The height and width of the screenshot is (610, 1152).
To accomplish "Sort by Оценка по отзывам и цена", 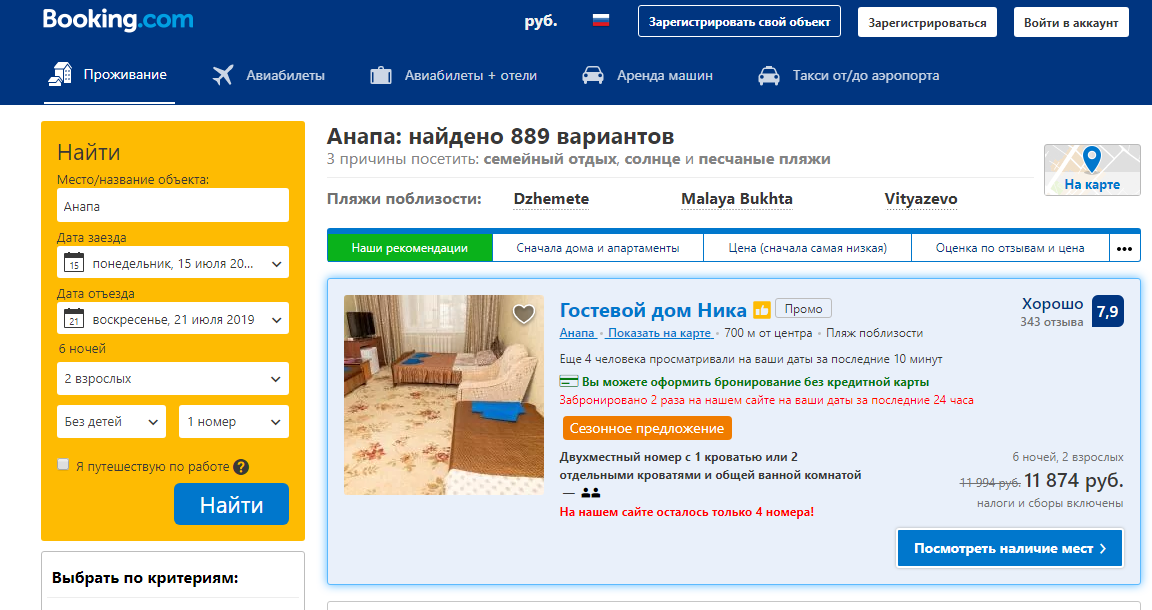I will click(x=1009, y=248).
